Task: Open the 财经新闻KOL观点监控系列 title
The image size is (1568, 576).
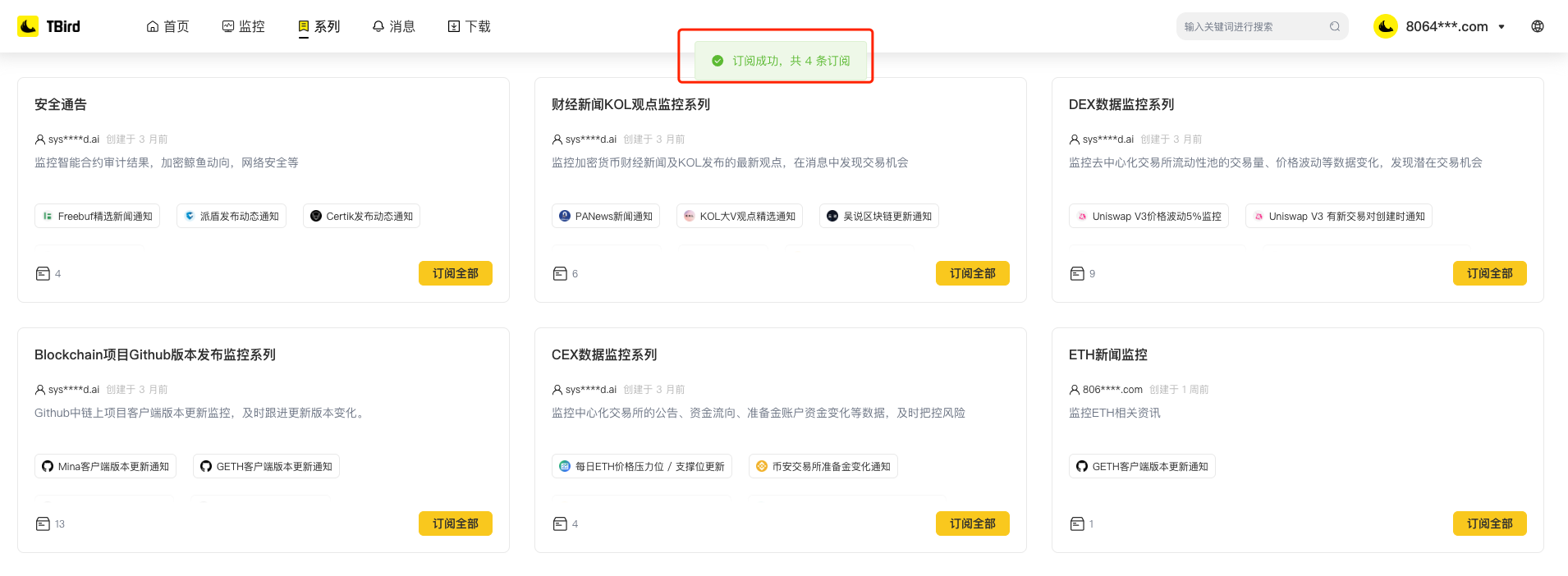Action: tap(630, 104)
